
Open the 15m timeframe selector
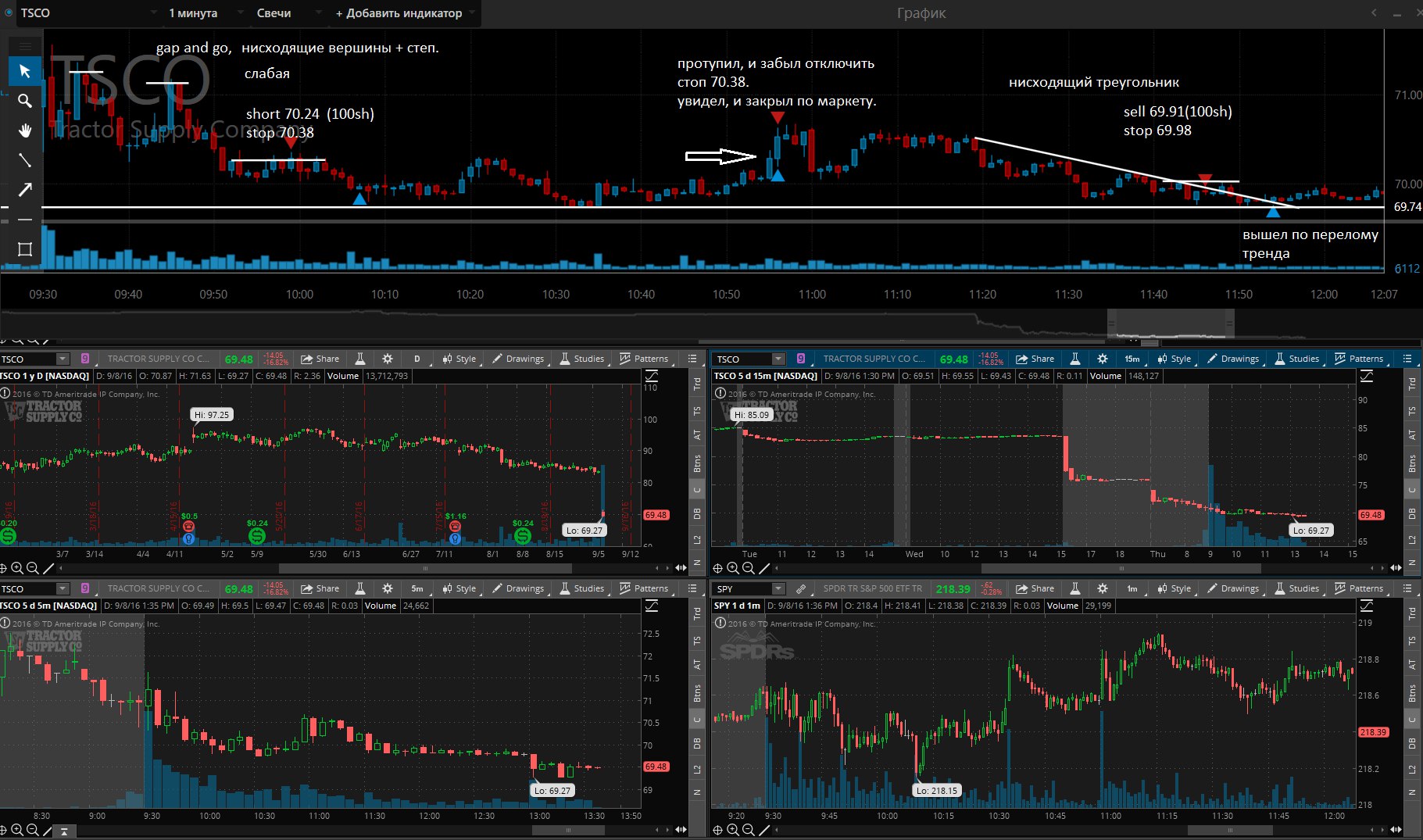[1132, 359]
